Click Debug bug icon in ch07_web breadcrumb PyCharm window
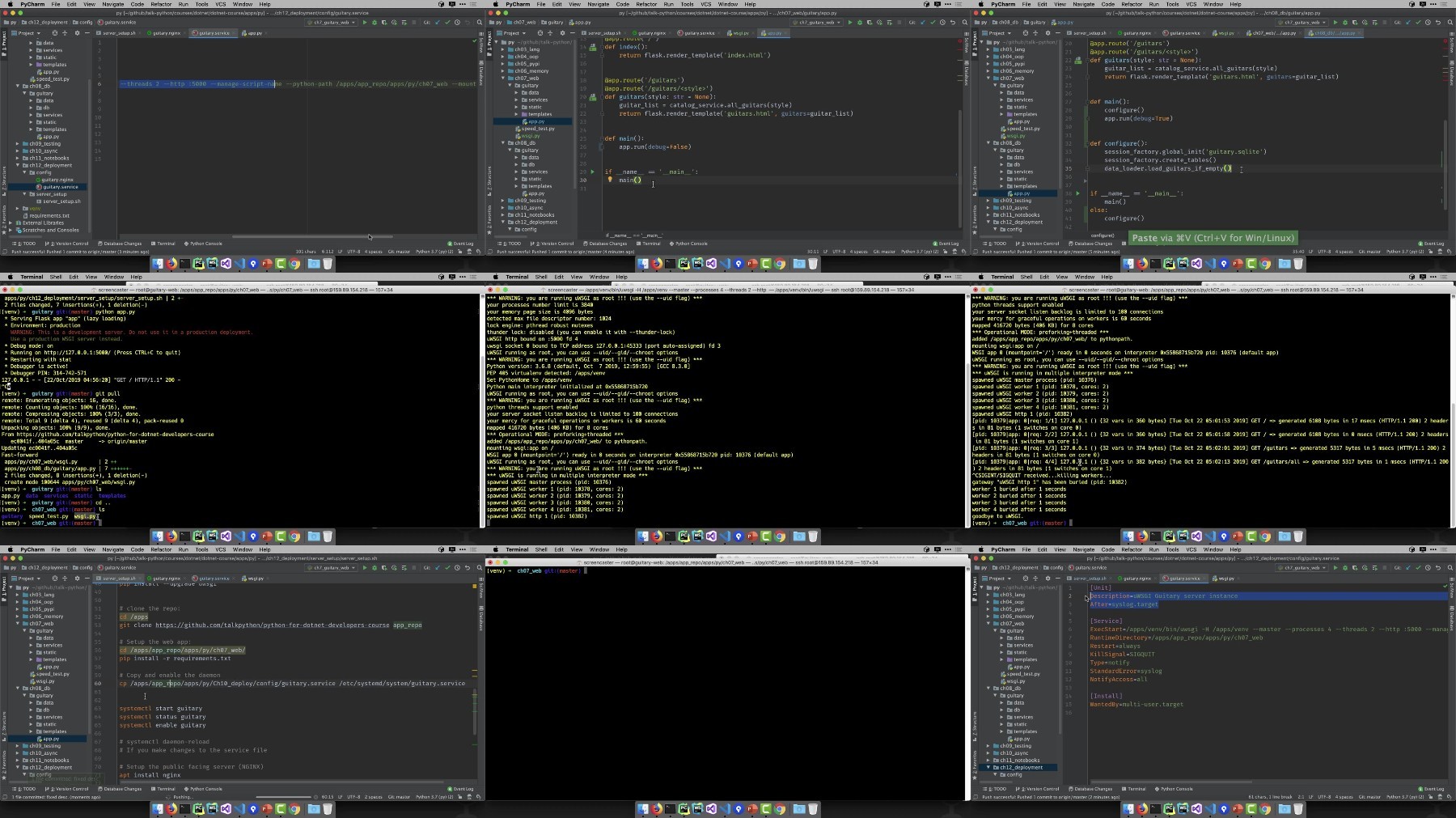The height and width of the screenshot is (818, 1456). [x=860, y=23]
